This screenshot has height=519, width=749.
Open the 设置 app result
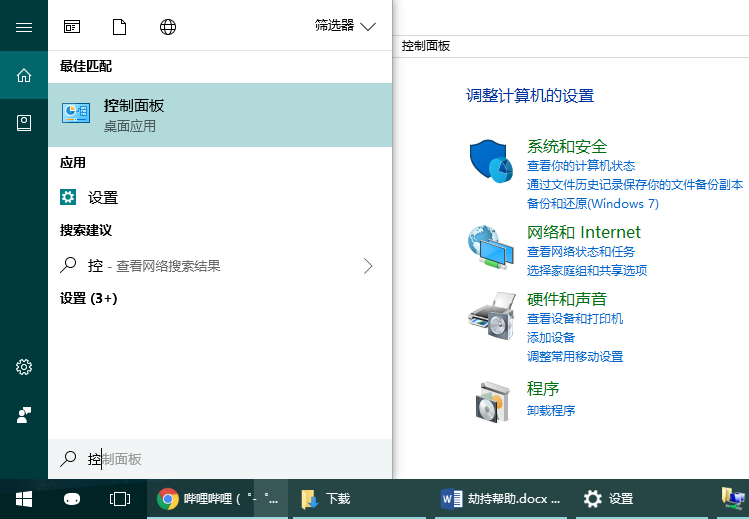220,197
